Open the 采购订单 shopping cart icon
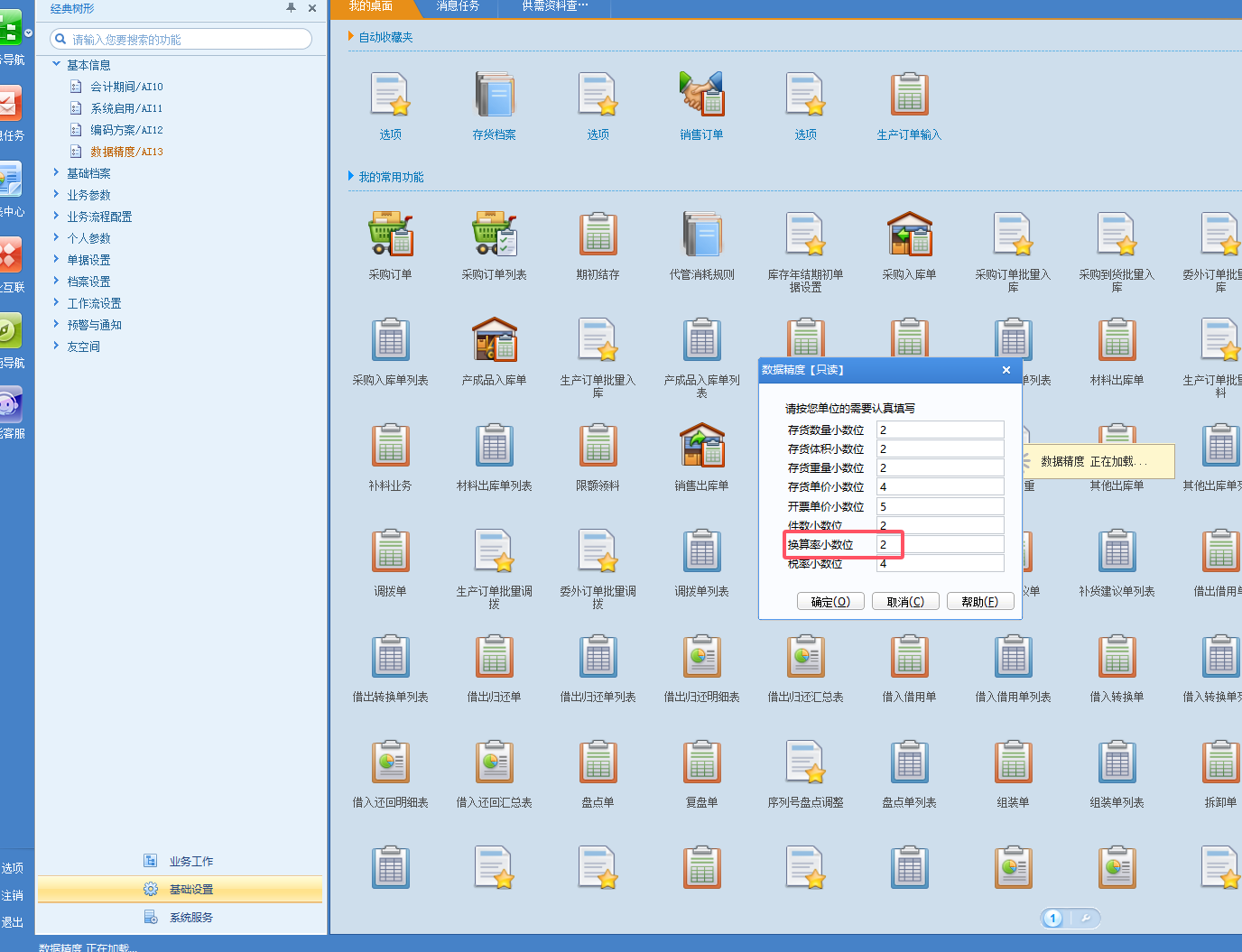1242x952 pixels. (390, 235)
